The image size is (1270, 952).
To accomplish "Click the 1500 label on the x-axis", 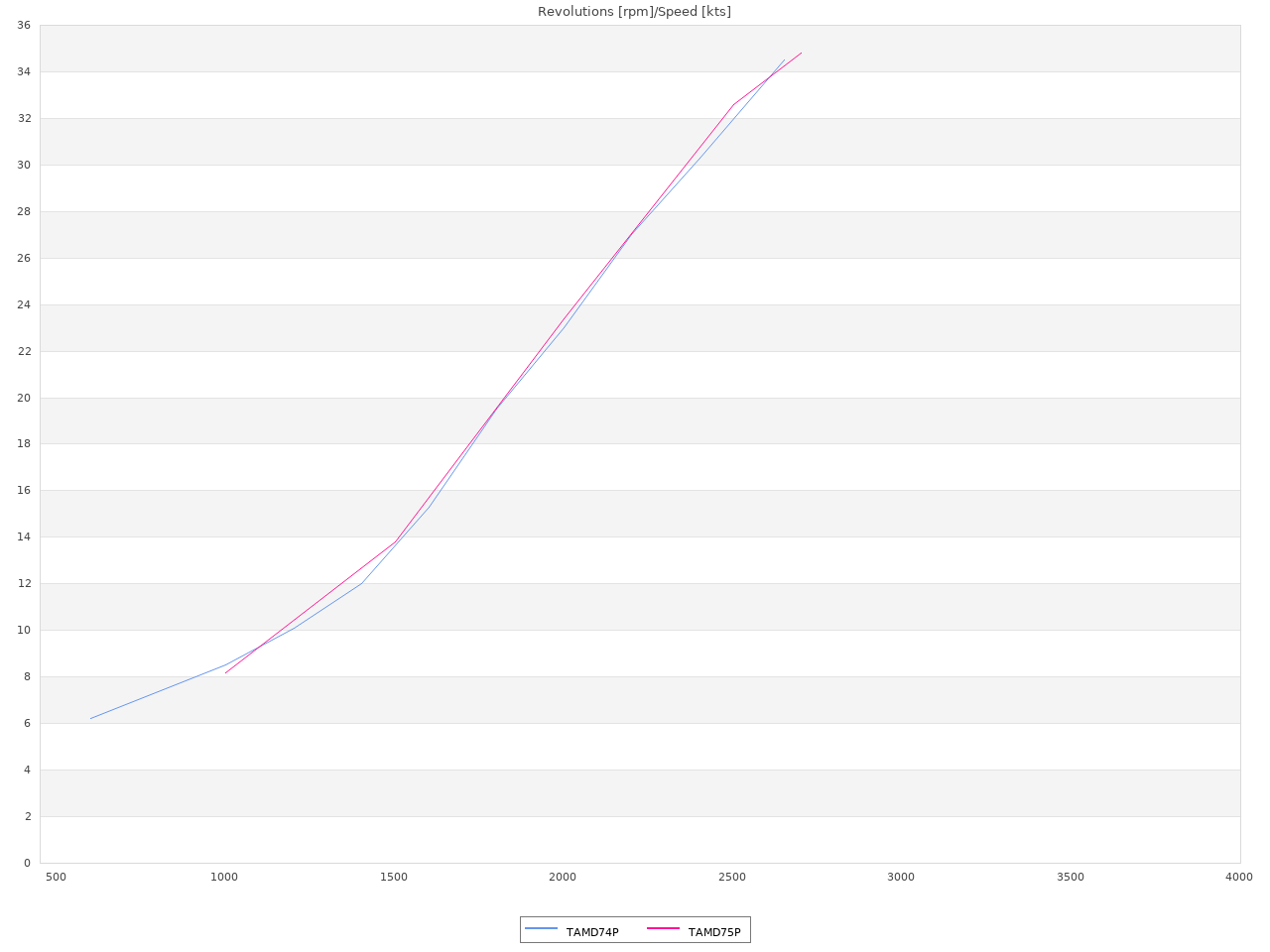I will [394, 877].
